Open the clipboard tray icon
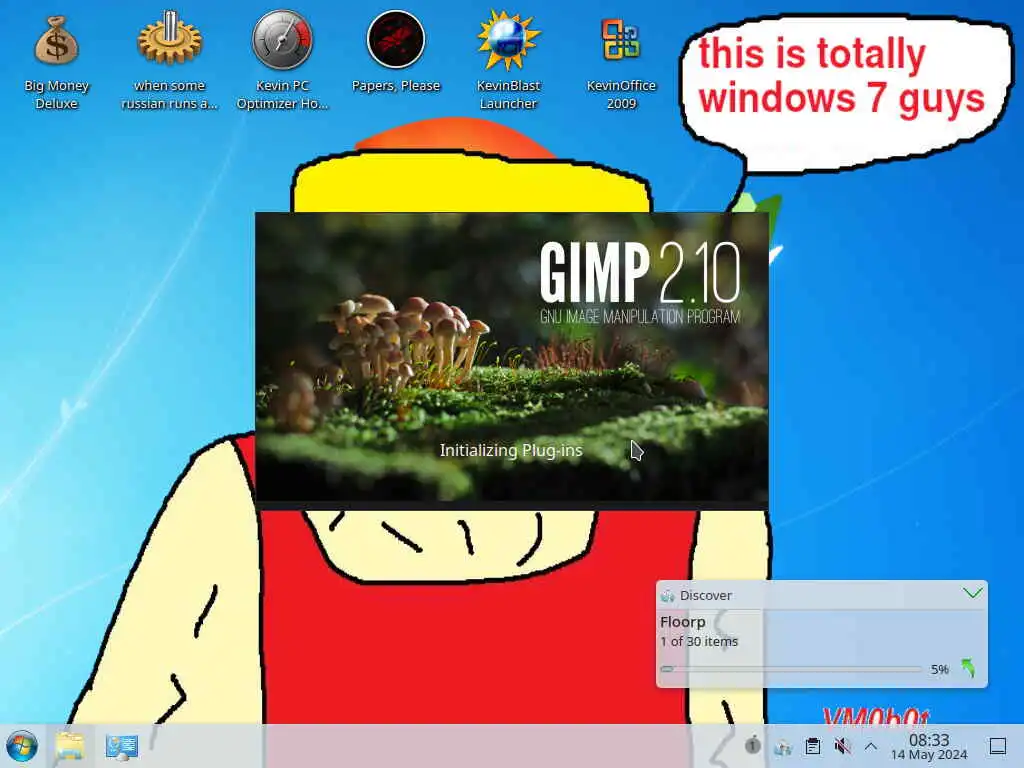 pyautogui.click(x=812, y=746)
